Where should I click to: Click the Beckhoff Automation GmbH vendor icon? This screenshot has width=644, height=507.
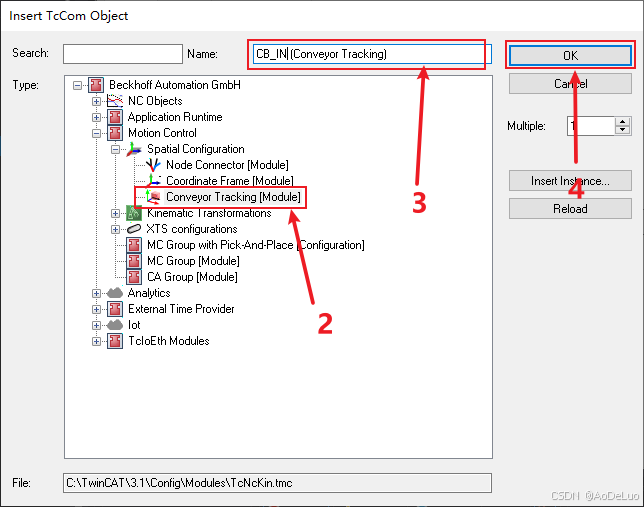(x=96, y=85)
